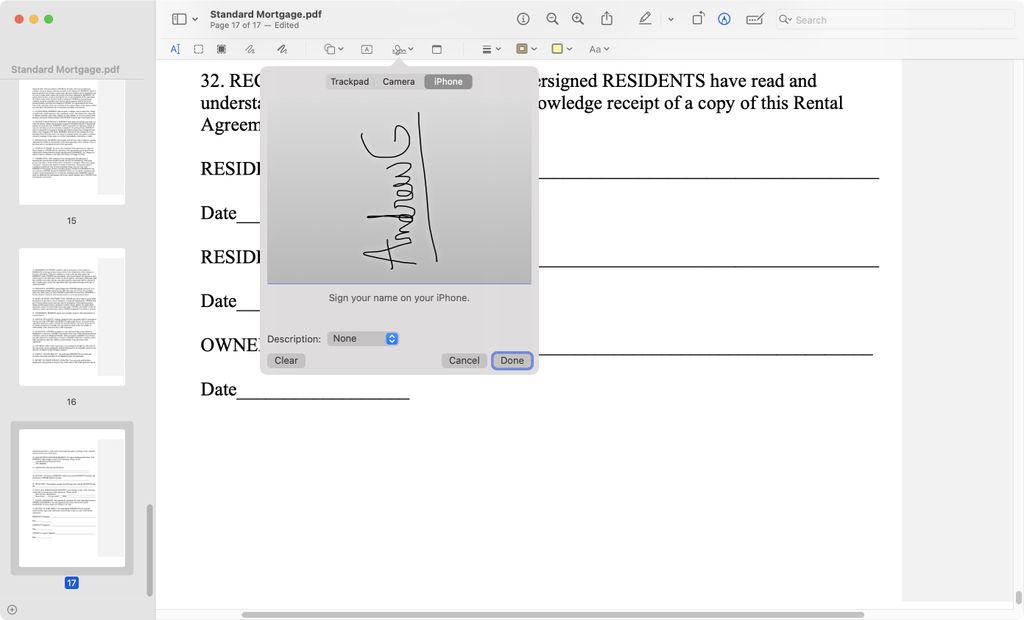This screenshot has height=620, width=1024.
Task: Confirm signature with Done button
Action: pyautogui.click(x=512, y=360)
